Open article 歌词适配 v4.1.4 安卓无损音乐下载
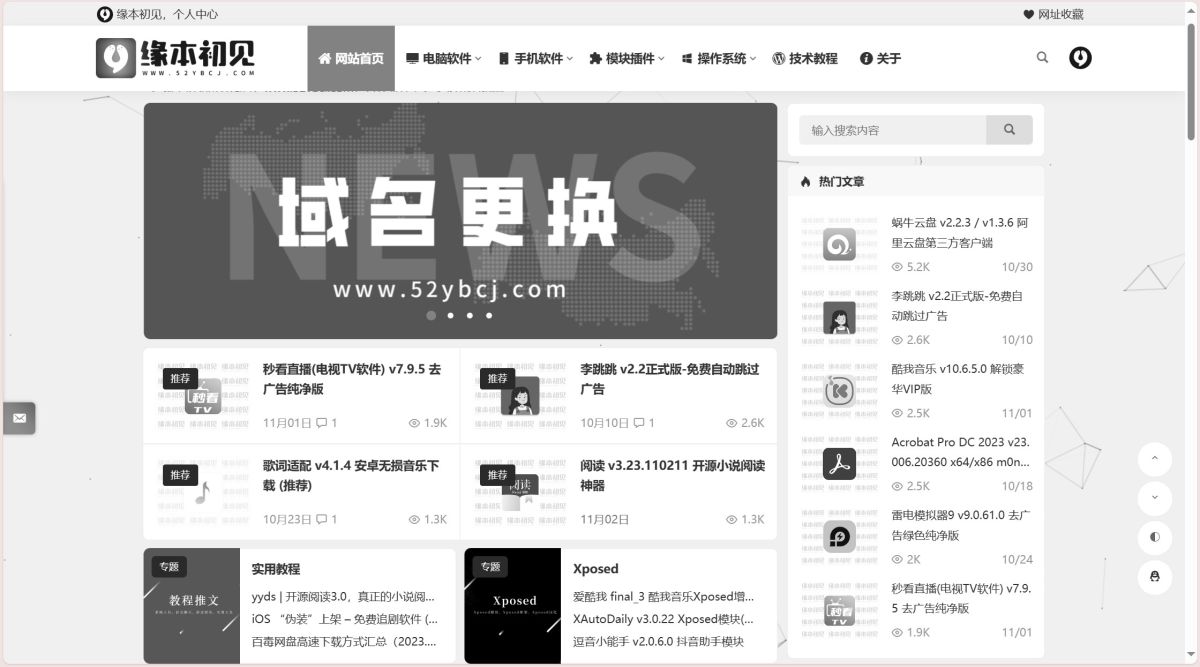Viewport: 1200px width, 667px height. (351, 475)
